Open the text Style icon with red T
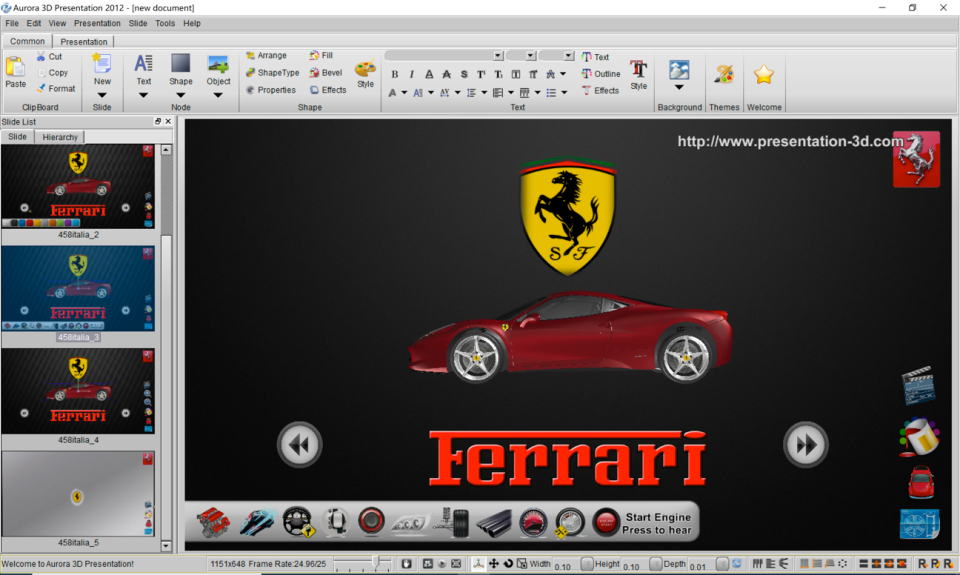This screenshot has width=960, height=575. (639, 70)
